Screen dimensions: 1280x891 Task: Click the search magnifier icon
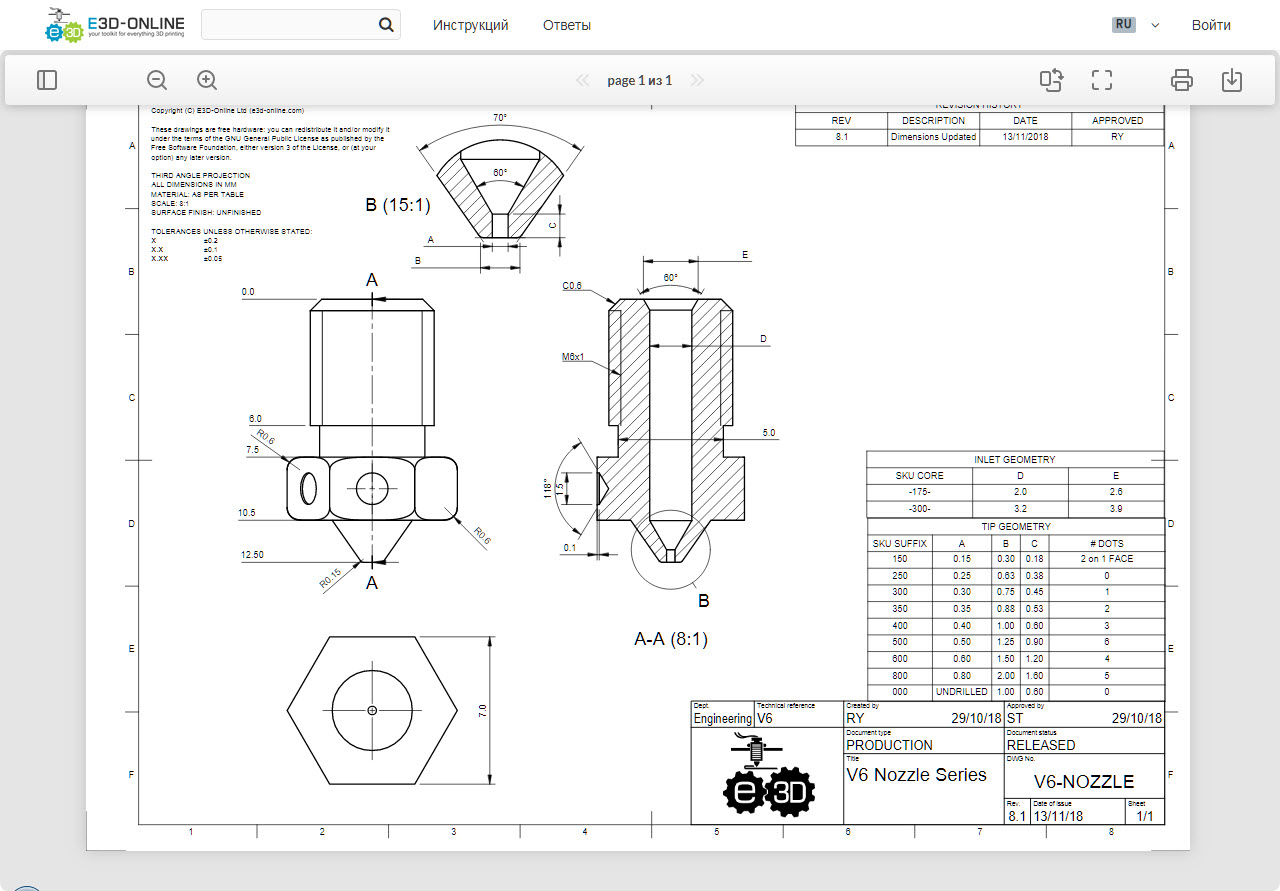pos(386,25)
